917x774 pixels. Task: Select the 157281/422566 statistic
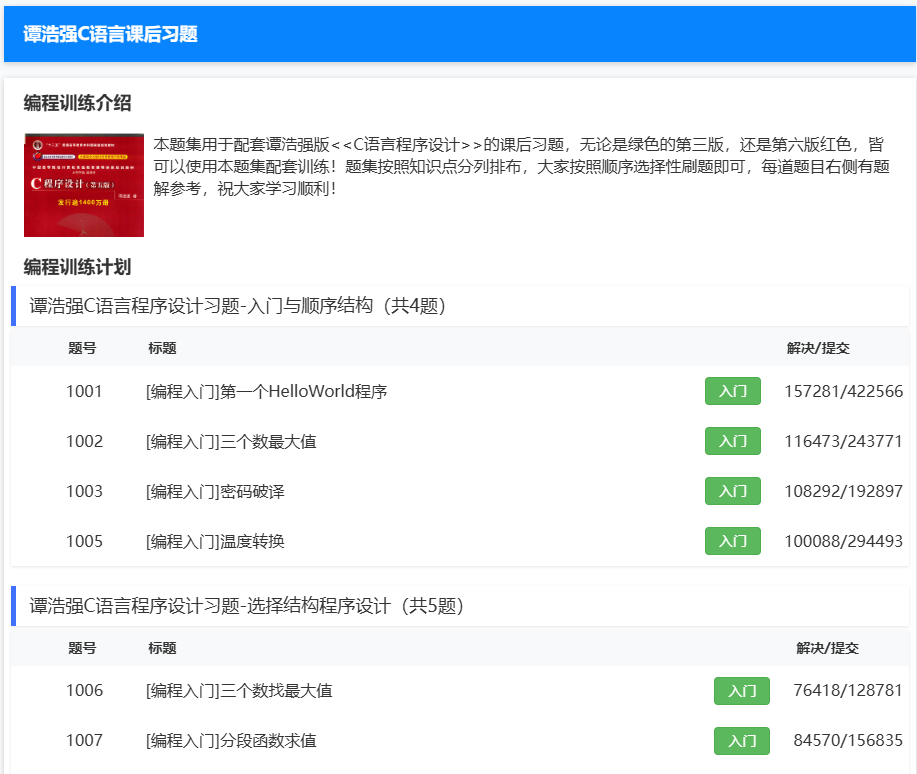pyautogui.click(x=843, y=391)
